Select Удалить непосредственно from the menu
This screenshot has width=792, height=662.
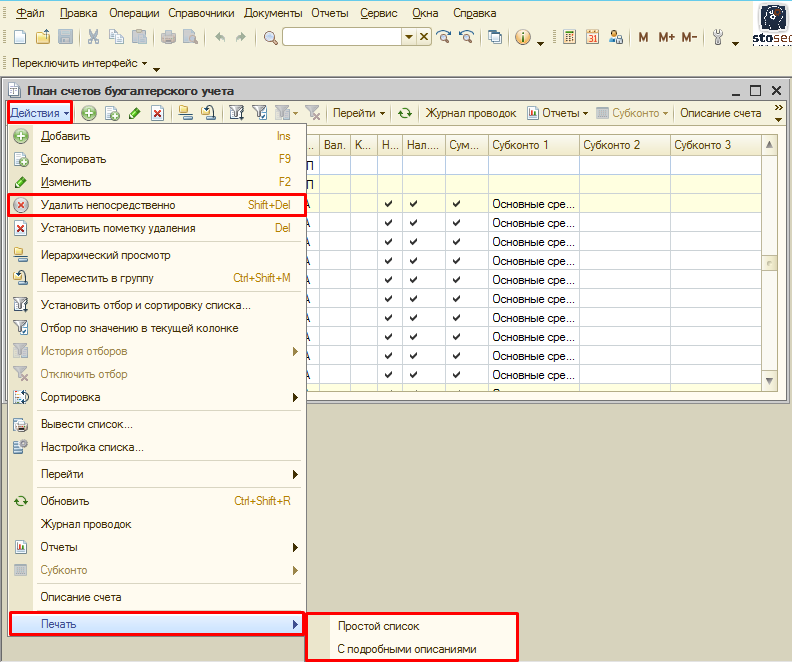[x=108, y=205]
